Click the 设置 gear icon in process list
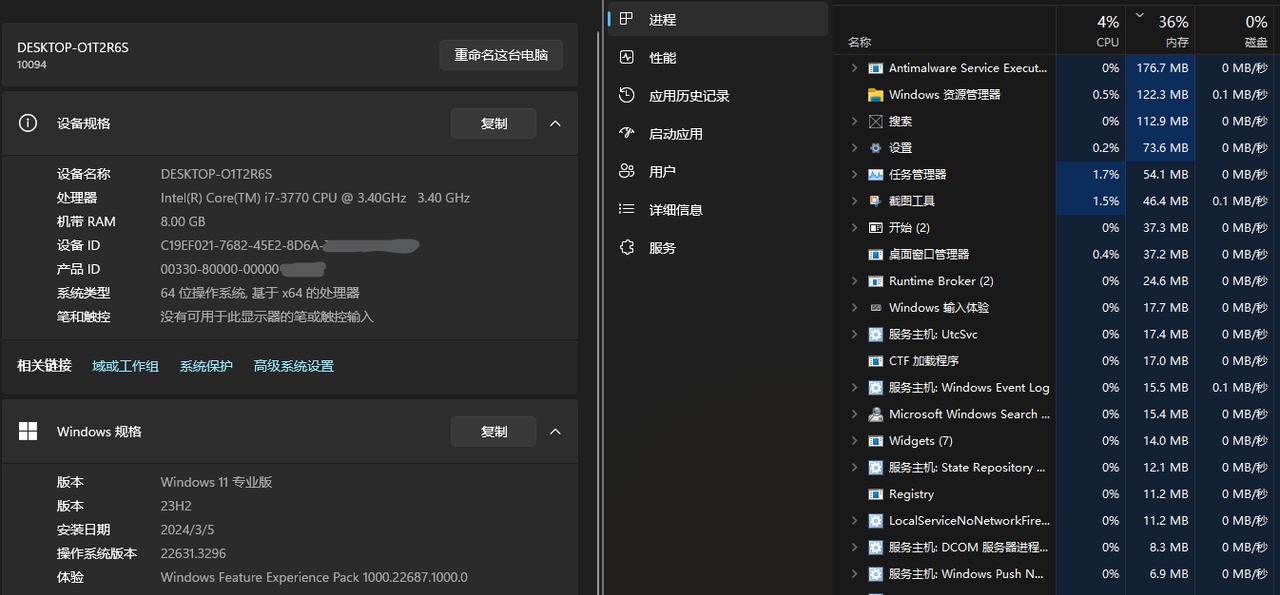Viewport: 1280px width, 595px height. click(876, 148)
